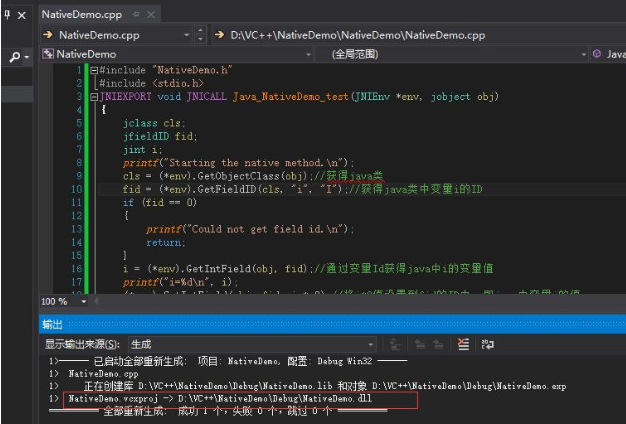The width and height of the screenshot is (626, 424).
Task: Pin the left side panel
Action: (x=7, y=15)
